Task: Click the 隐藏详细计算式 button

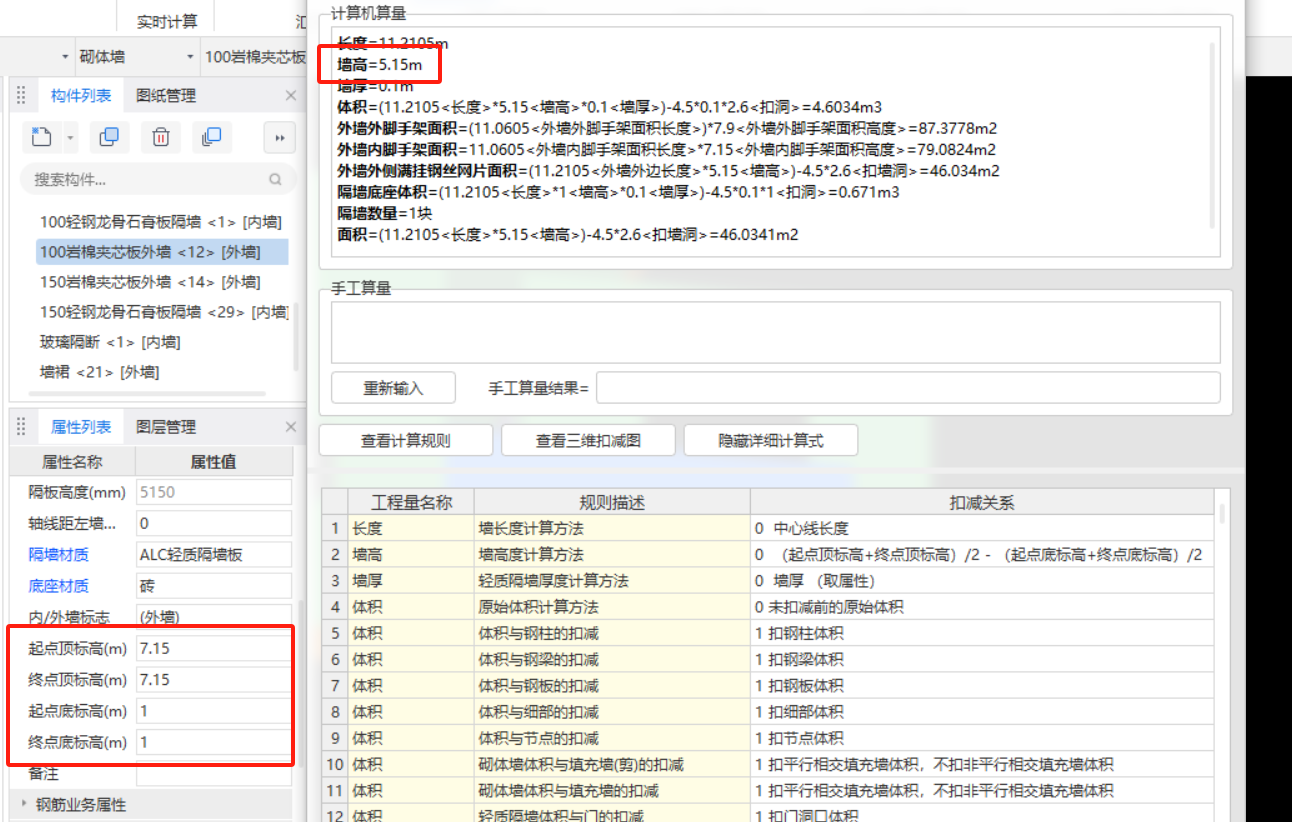Action: pos(770,440)
